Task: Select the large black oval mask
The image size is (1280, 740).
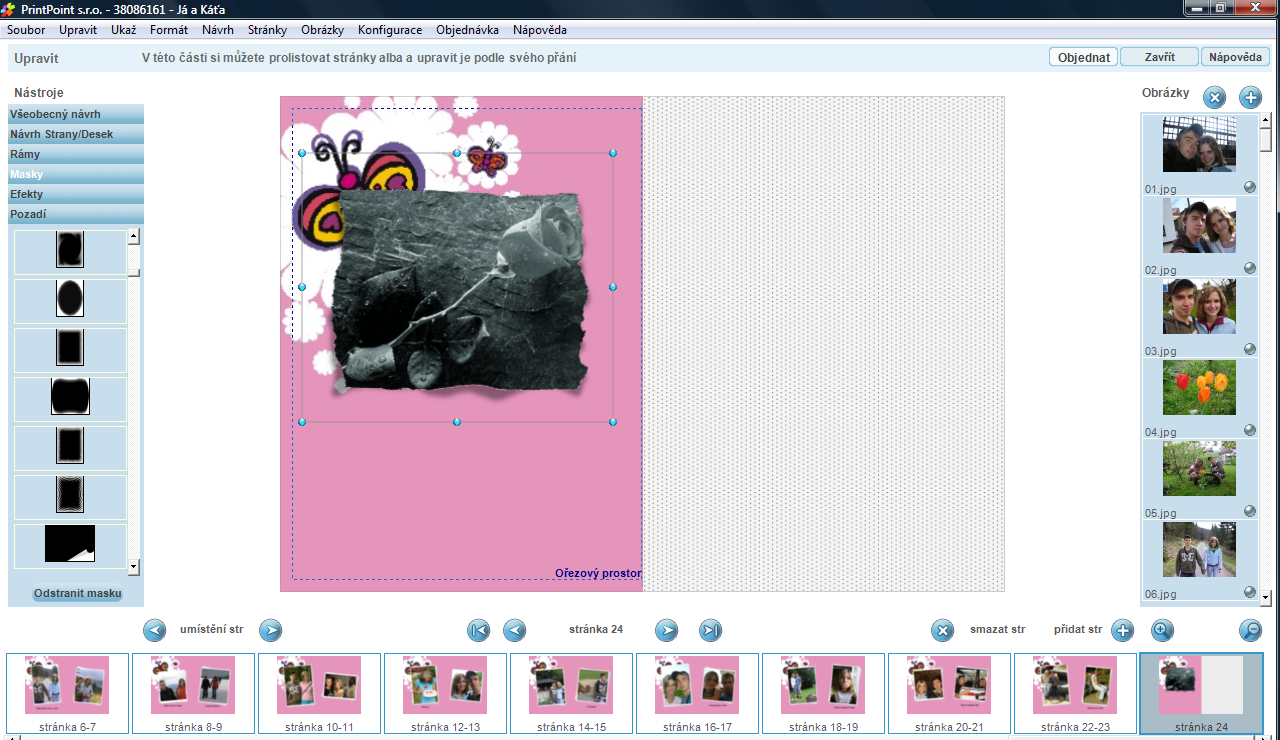Action: 70,299
